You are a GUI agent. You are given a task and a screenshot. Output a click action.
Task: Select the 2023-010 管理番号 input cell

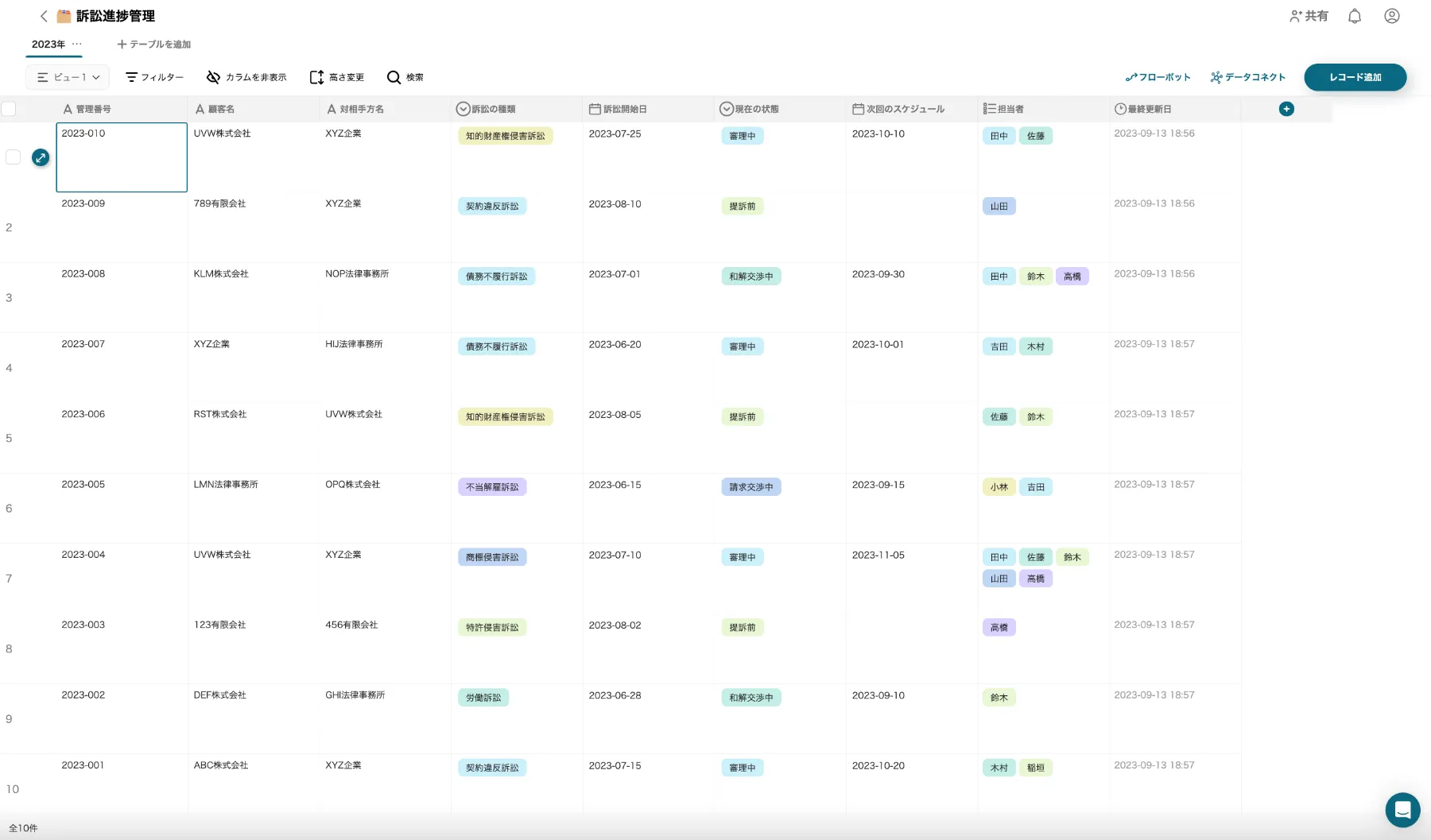(122, 157)
